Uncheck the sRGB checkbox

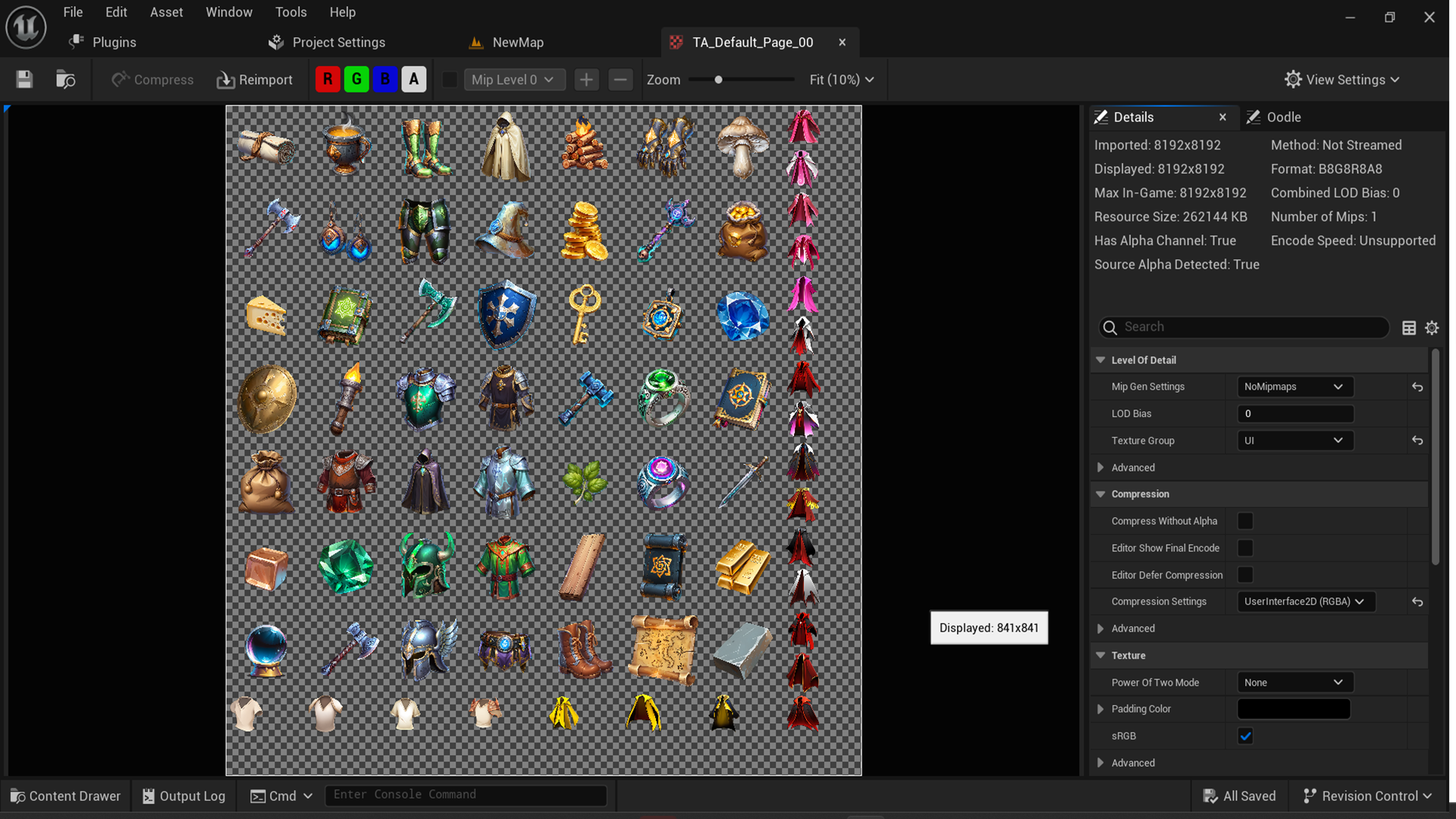point(1245,736)
